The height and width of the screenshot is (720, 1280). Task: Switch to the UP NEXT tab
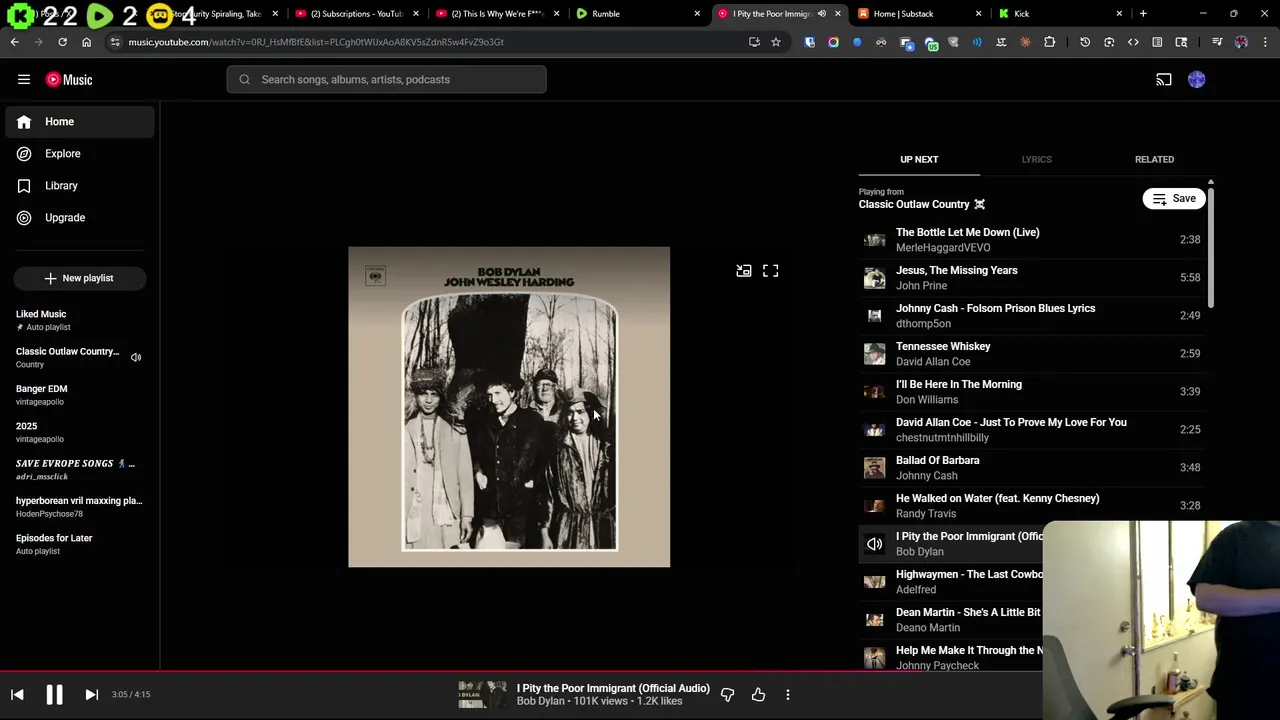pyautogui.click(x=919, y=159)
